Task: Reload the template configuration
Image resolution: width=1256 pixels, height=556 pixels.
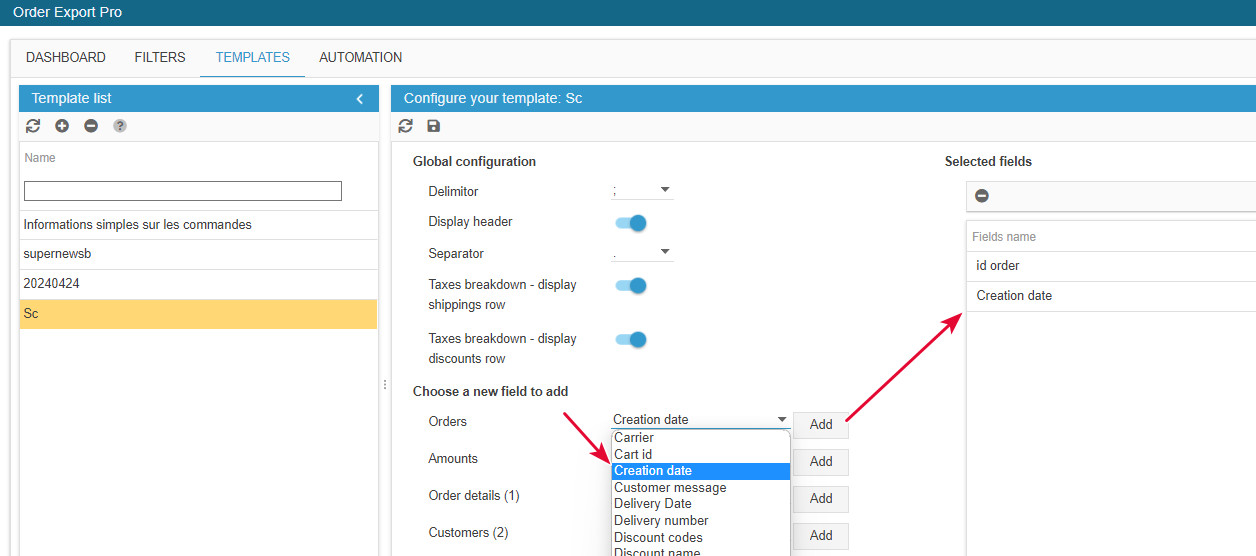Action: [x=405, y=126]
